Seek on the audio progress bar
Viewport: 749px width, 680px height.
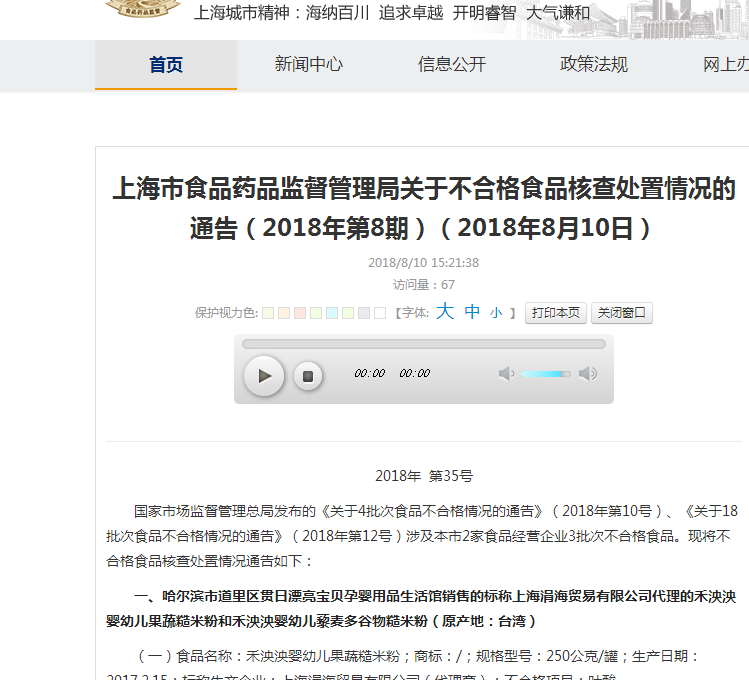(x=423, y=344)
